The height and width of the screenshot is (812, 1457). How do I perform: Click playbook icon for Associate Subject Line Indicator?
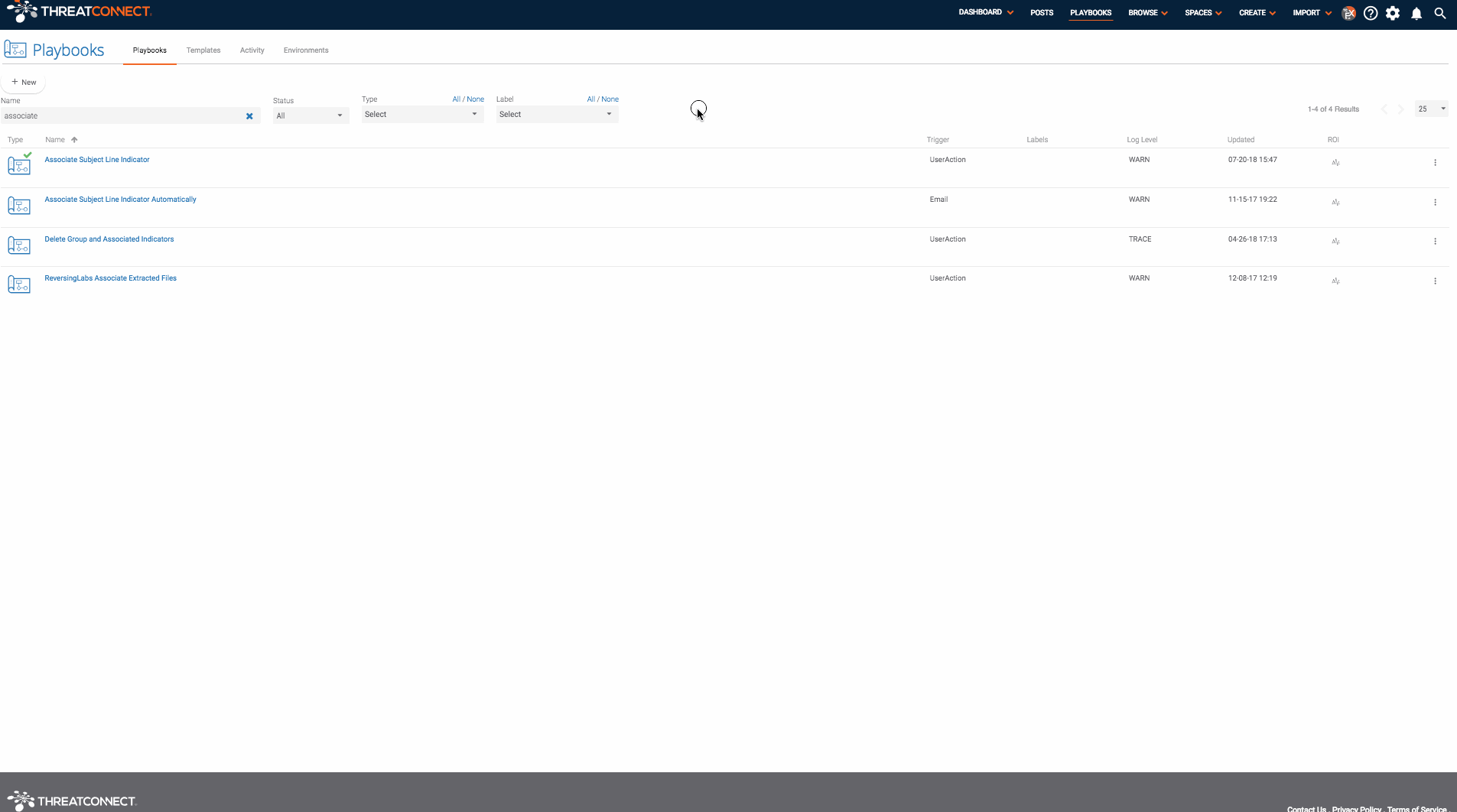pyautogui.click(x=19, y=164)
